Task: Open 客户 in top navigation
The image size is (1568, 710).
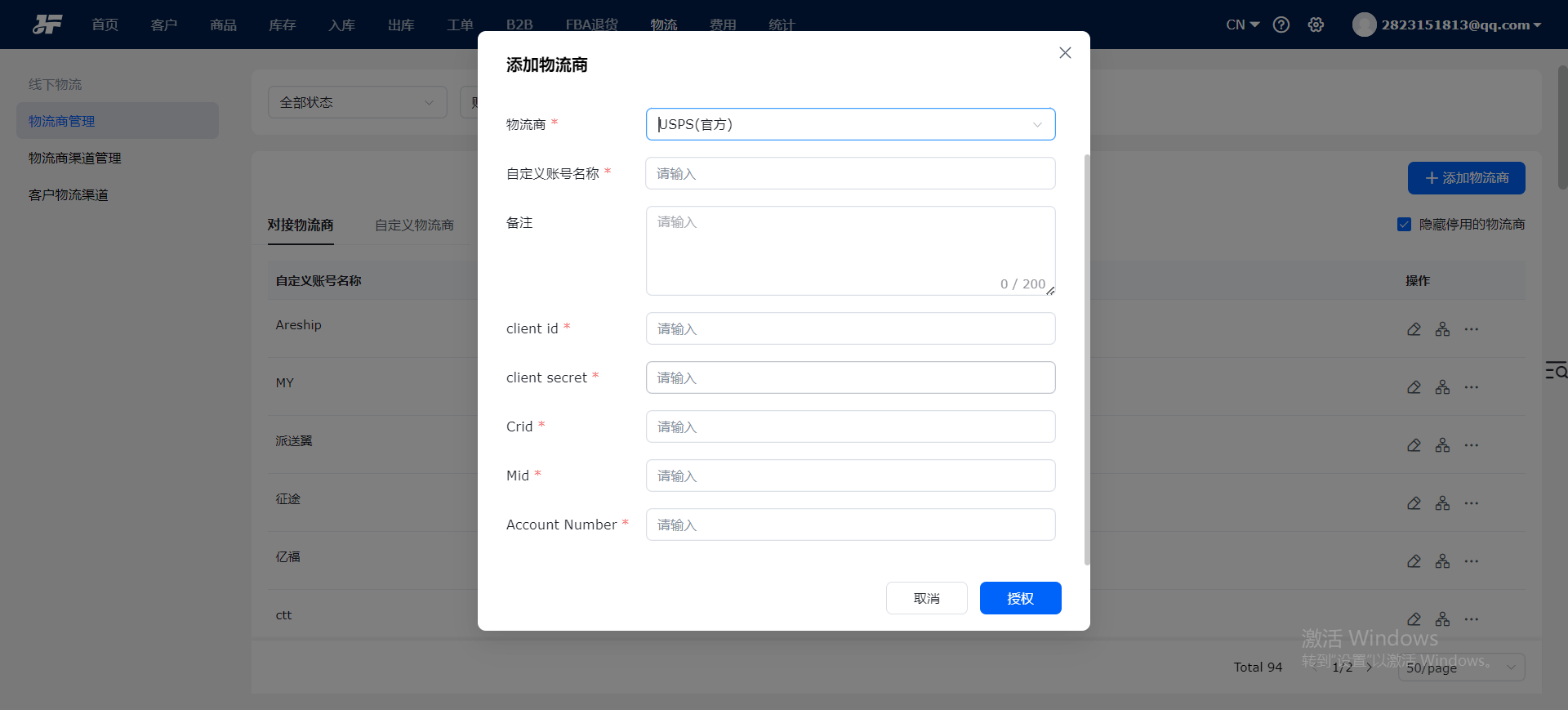Action: (x=164, y=25)
